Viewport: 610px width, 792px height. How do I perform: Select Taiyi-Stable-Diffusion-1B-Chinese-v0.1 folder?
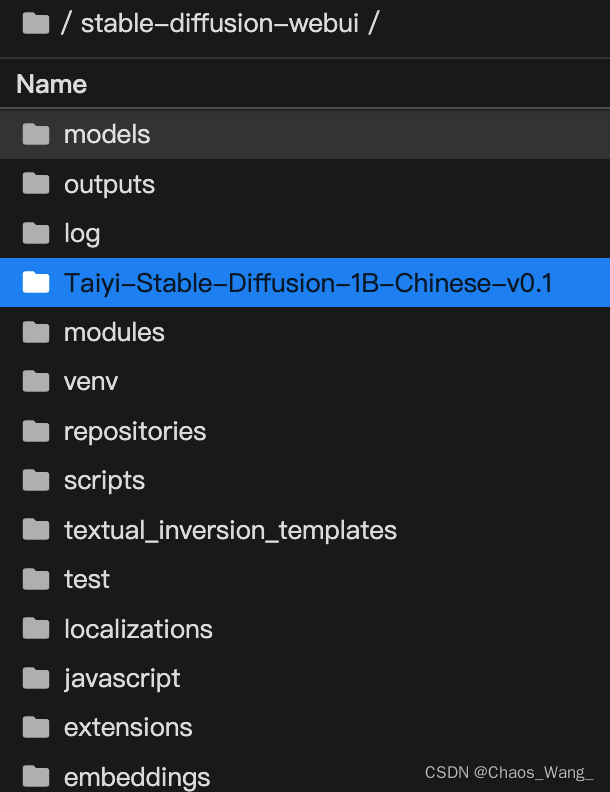(305, 283)
